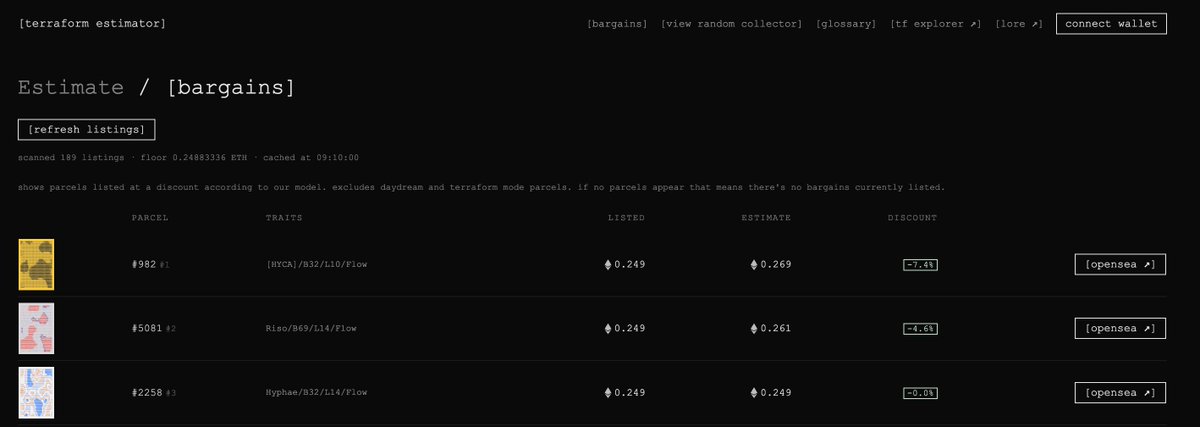Image resolution: width=1200 pixels, height=427 pixels.
Task: Click the -4.6% discount badge
Action: coord(920,329)
